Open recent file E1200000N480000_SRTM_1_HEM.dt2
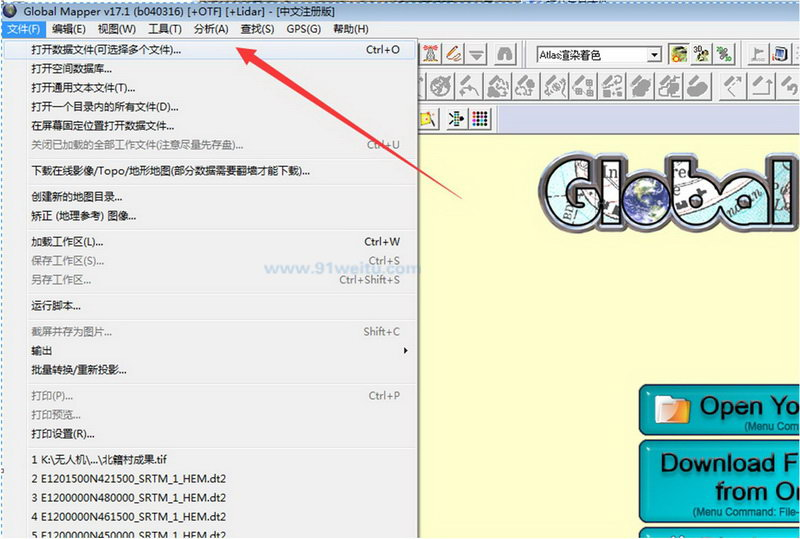800x539 pixels. pos(210,498)
